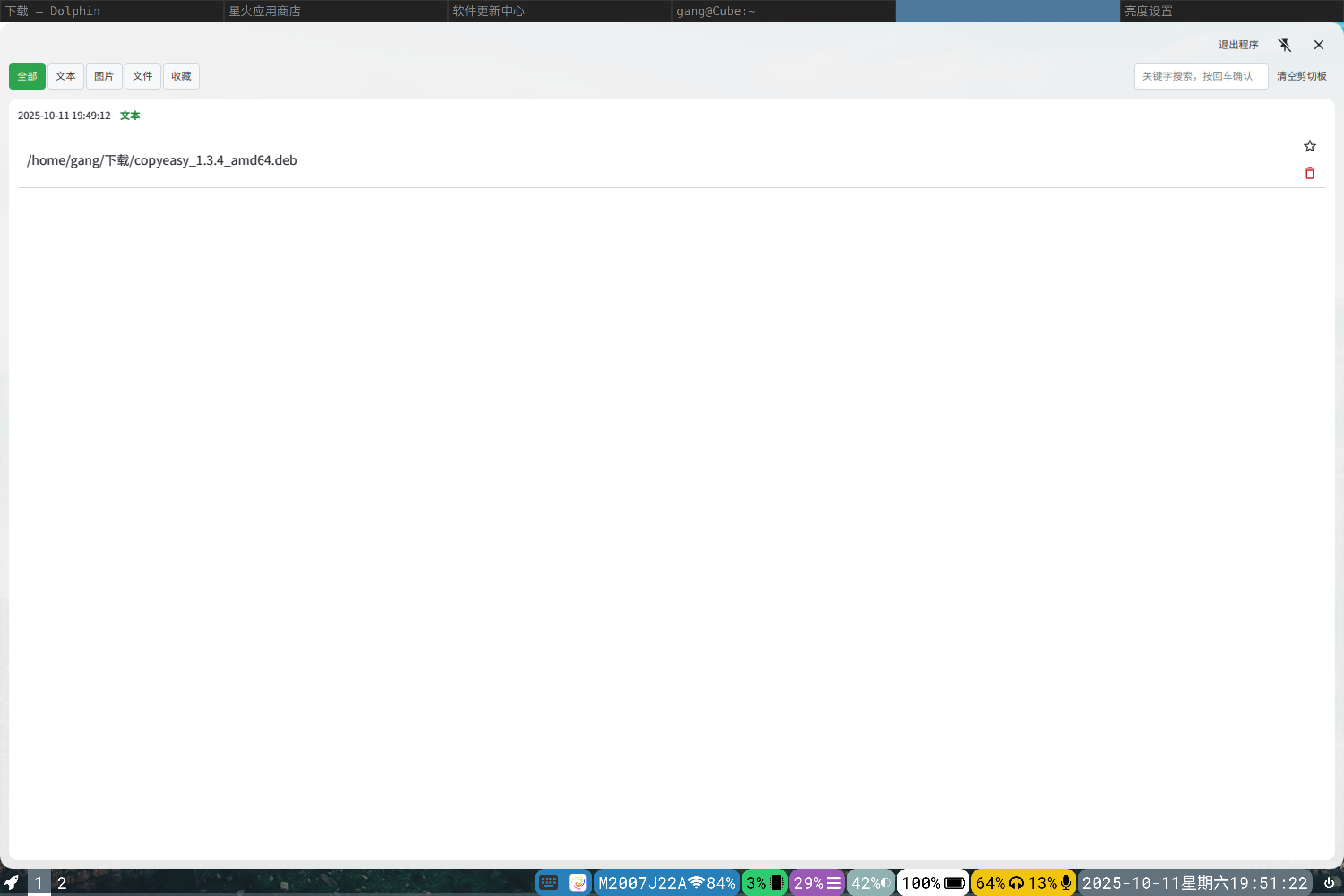Screen dimensions: 1344x896
Task: Switch to the 下载 — Dolphin window
Action: 112,11
